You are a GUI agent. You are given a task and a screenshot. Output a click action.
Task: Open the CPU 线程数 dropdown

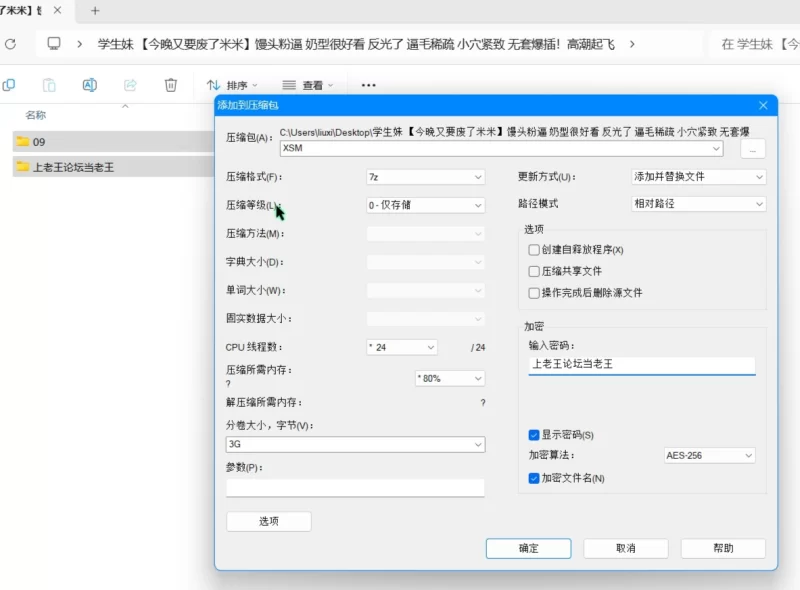tap(402, 348)
